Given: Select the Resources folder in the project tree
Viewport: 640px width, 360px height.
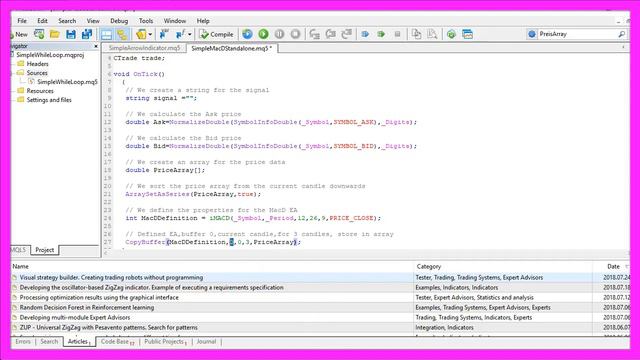Looking at the screenshot, I should [40, 91].
